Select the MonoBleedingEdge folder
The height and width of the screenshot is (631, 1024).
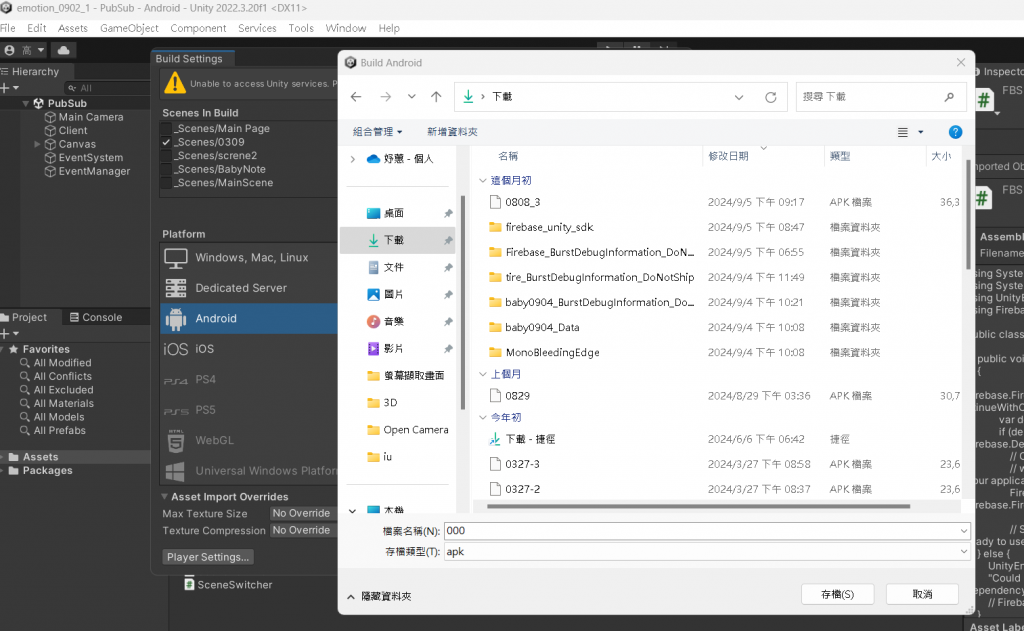(x=552, y=352)
